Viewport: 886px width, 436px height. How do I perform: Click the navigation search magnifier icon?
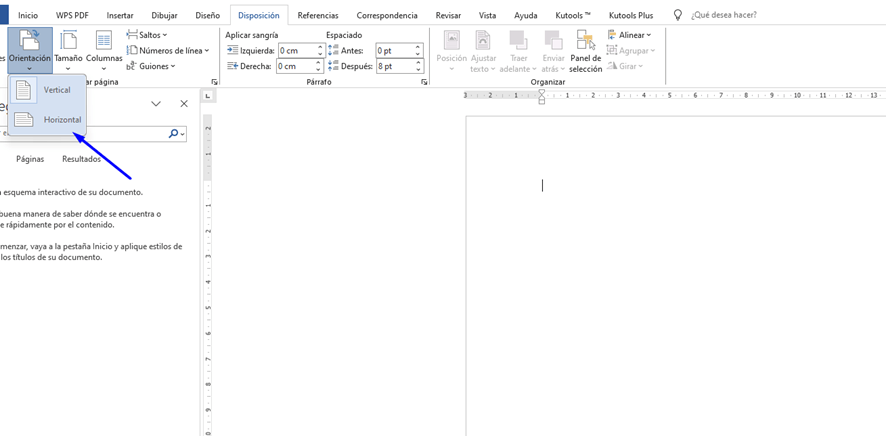pos(173,133)
